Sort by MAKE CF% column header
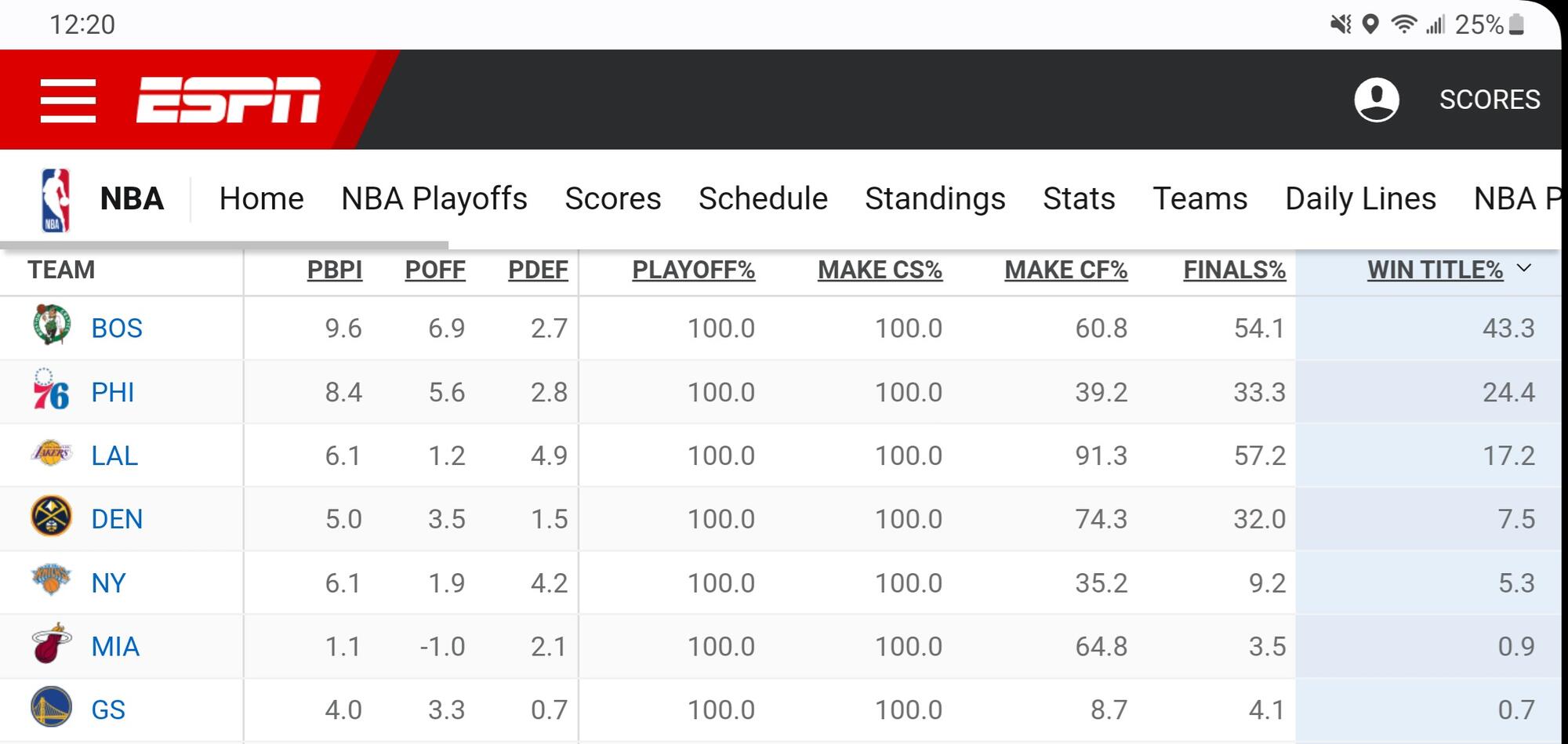The height and width of the screenshot is (744, 1568). click(x=1065, y=270)
